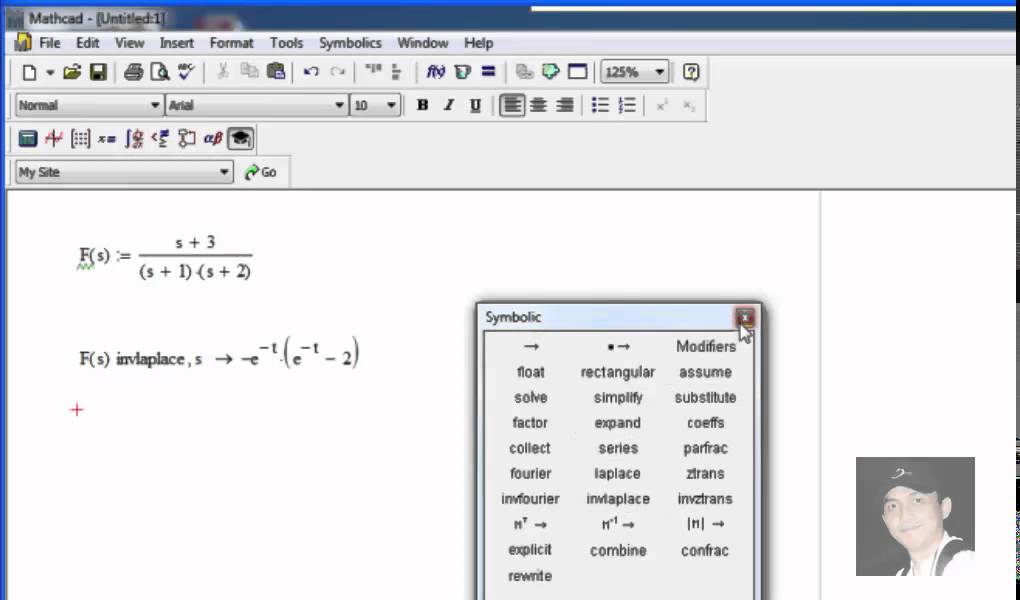Image resolution: width=1020 pixels, height=600 pixels.
Task: Click the Calculate equals icon
Action: (489, 72)
